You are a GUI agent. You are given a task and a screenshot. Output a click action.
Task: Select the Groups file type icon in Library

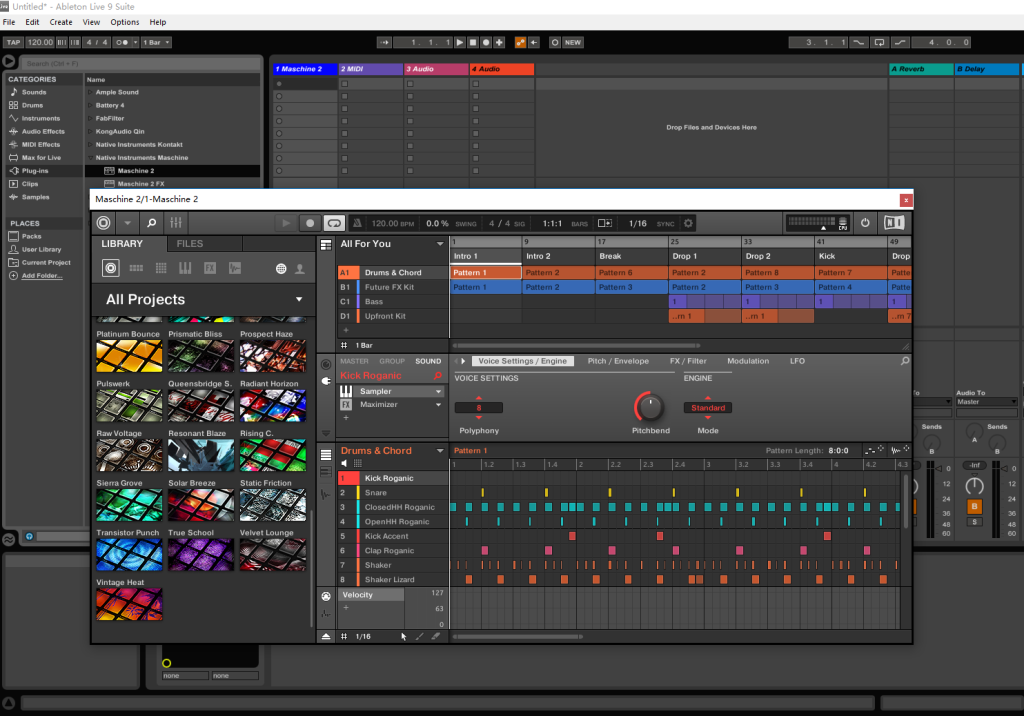pyautogui.click(x=136, y=268)
